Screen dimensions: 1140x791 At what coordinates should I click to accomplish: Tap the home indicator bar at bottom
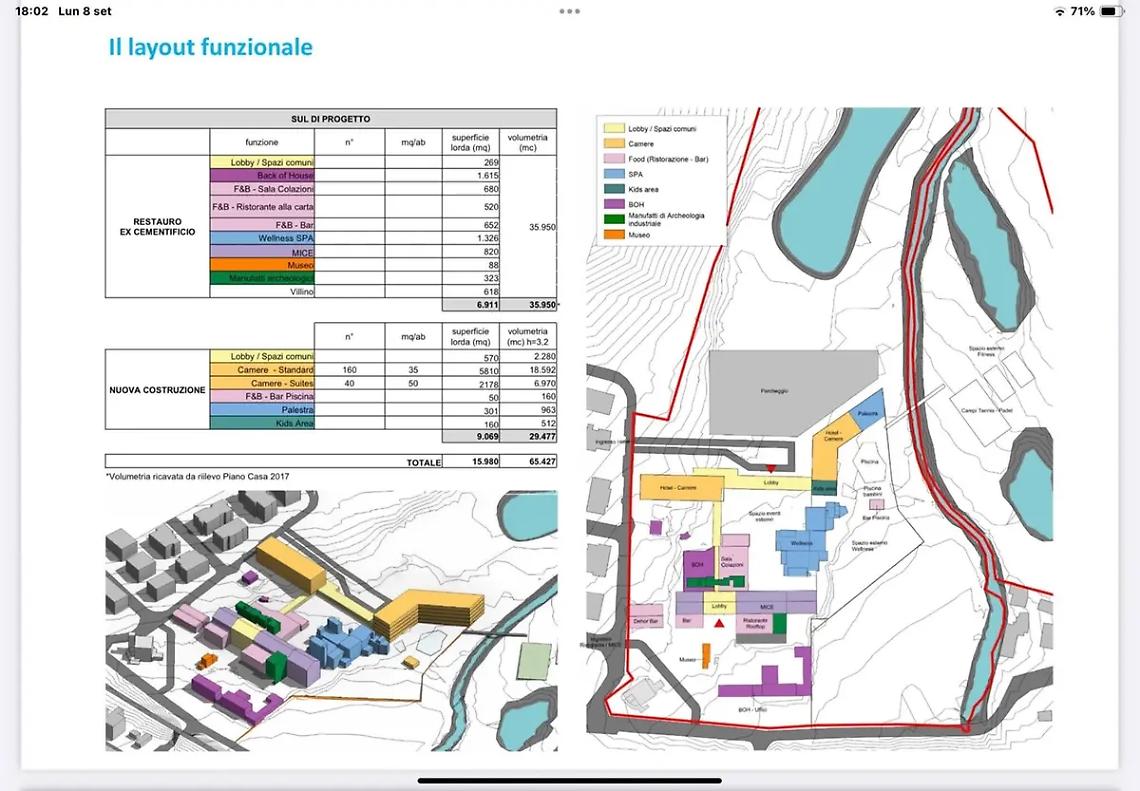click(569, 780)
